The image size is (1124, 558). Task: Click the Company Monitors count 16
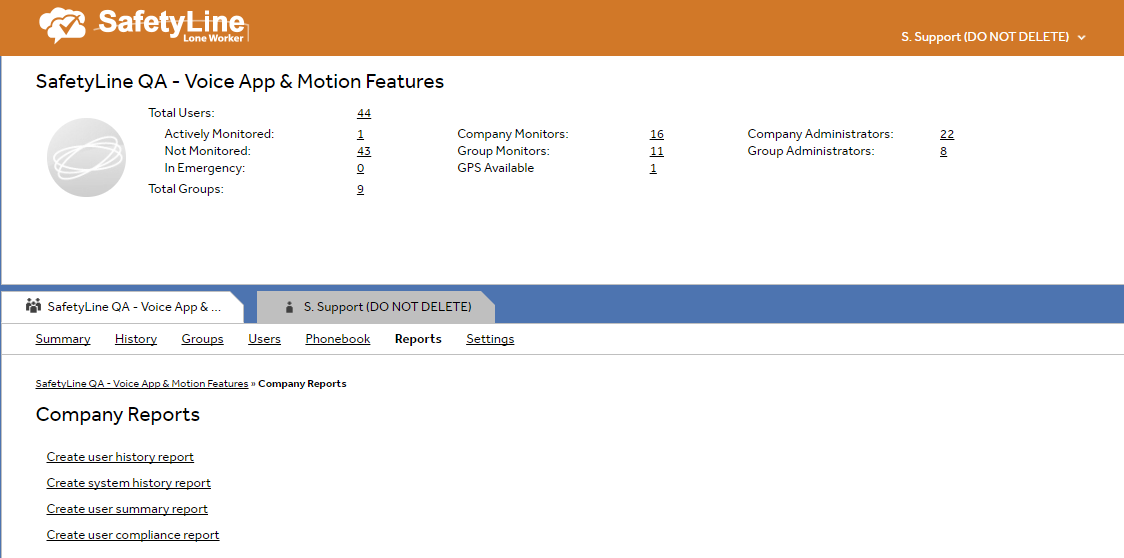(x=656, y=134)
